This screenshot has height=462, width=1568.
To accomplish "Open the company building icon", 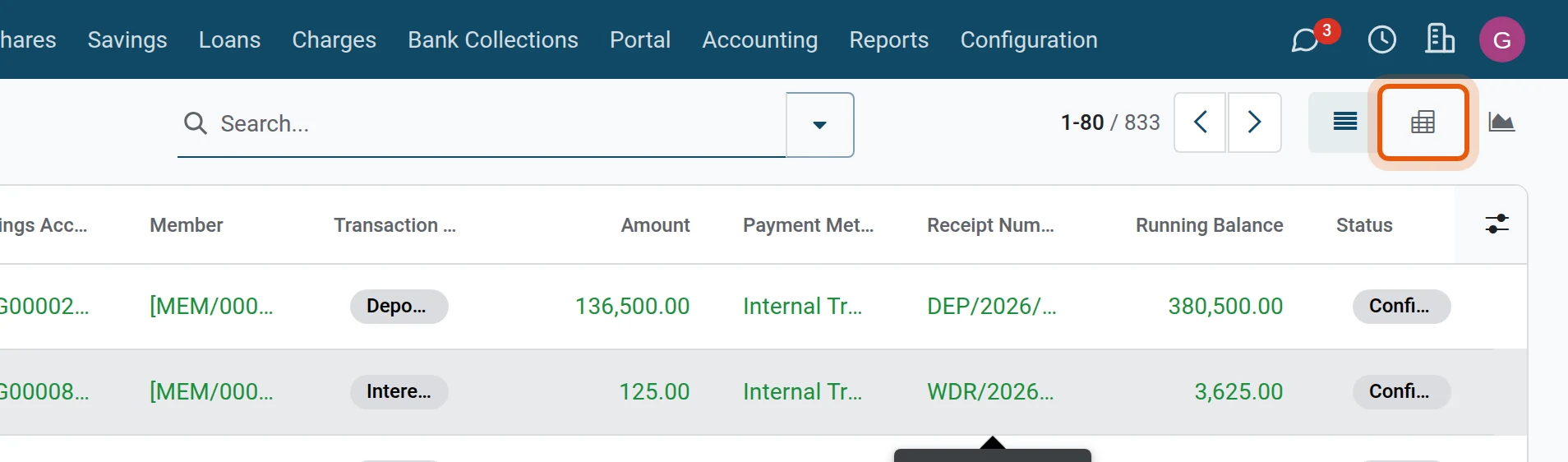I will tap(1440, 39).
